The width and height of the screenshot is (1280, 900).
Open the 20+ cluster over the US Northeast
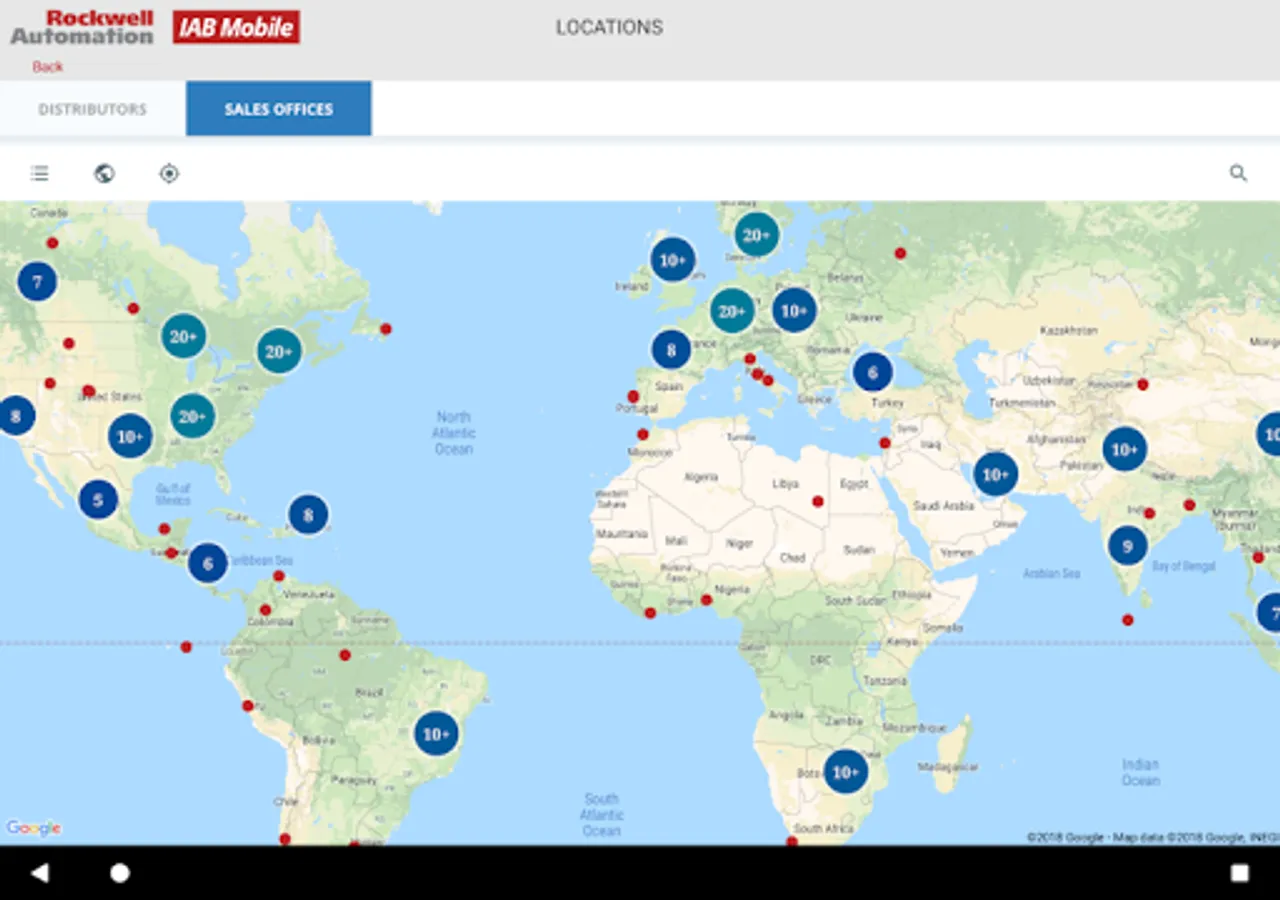coord(279,351)
